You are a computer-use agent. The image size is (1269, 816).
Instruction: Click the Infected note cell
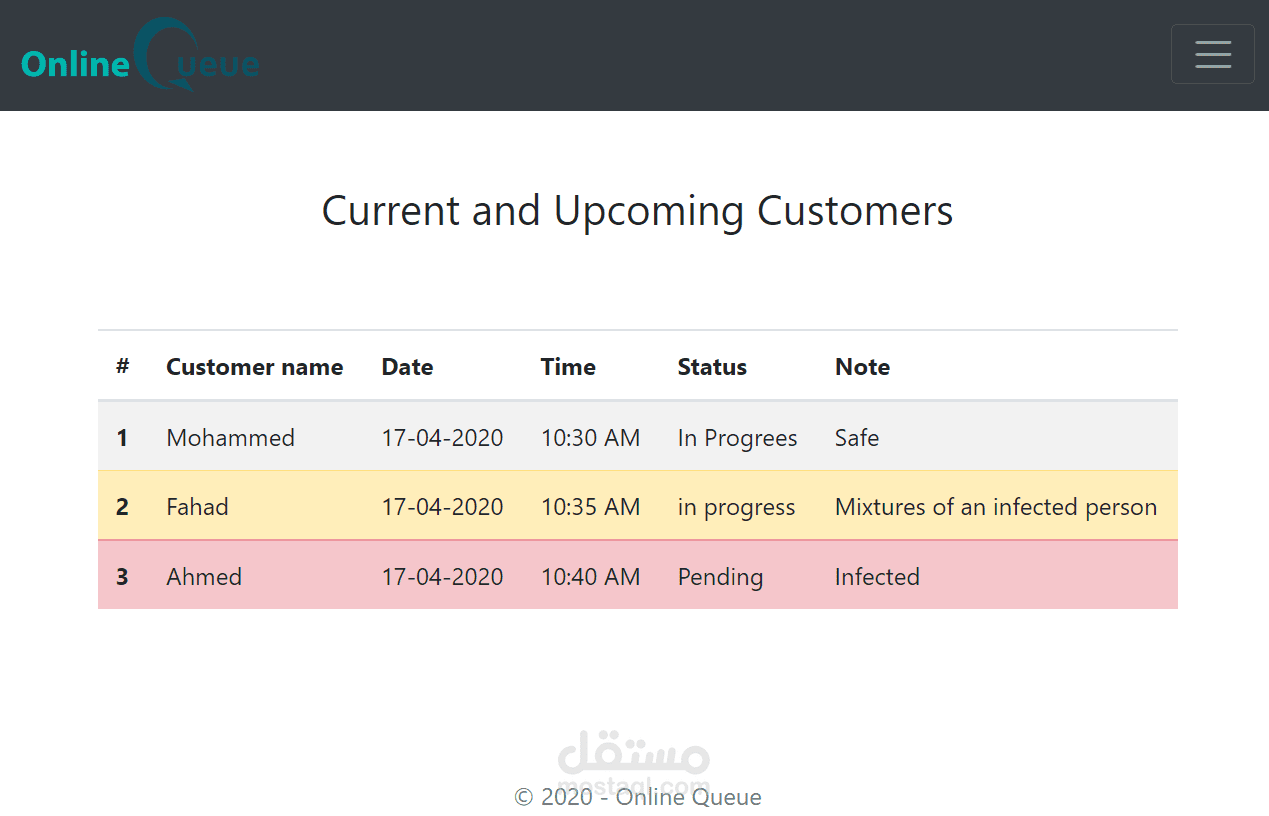[x=877, y=577]
